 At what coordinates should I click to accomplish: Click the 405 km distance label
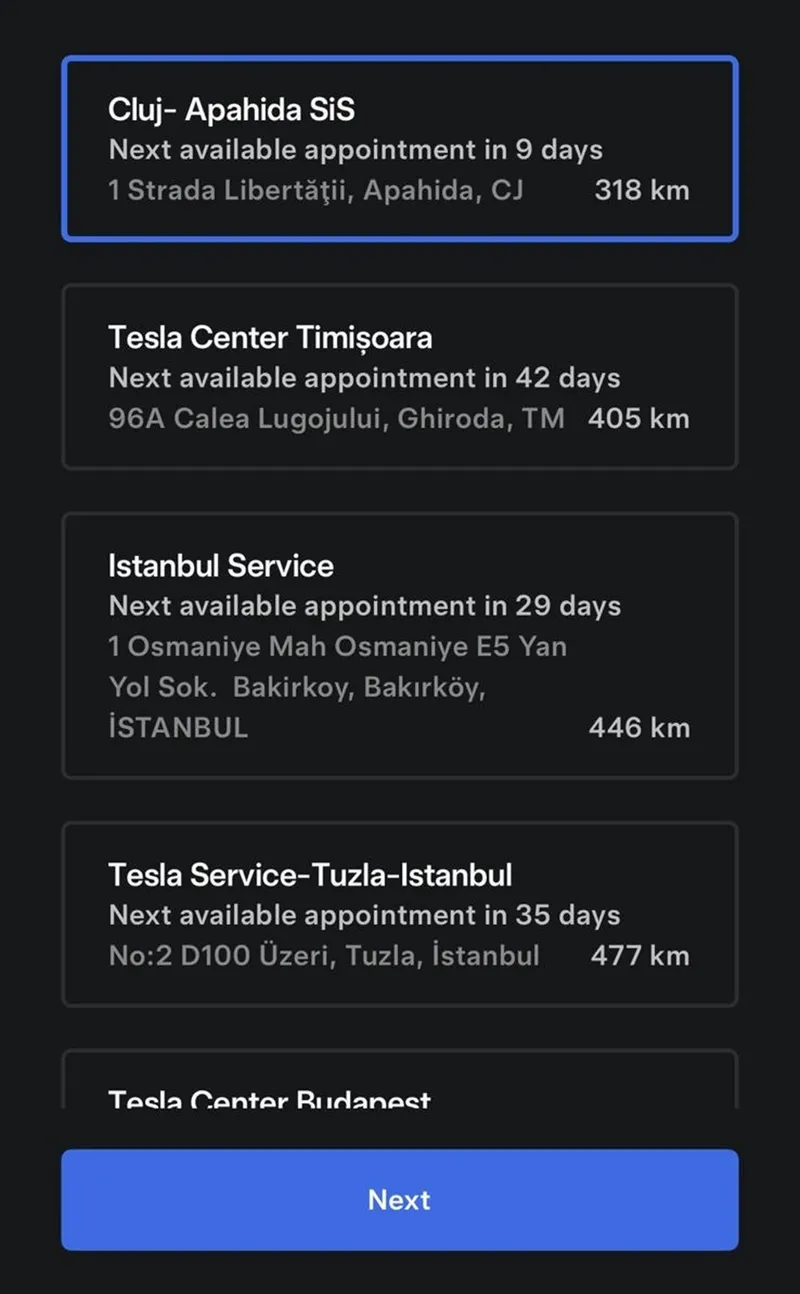(x=639, y=418)
